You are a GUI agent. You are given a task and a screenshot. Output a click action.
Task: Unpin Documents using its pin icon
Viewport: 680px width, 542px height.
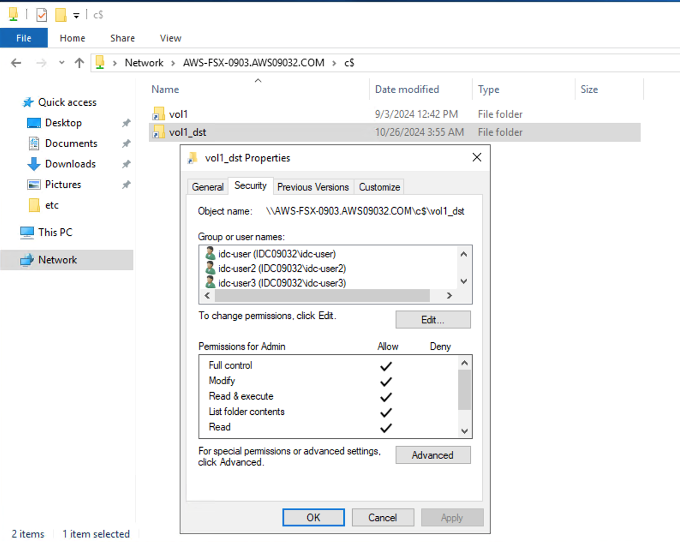126,144
